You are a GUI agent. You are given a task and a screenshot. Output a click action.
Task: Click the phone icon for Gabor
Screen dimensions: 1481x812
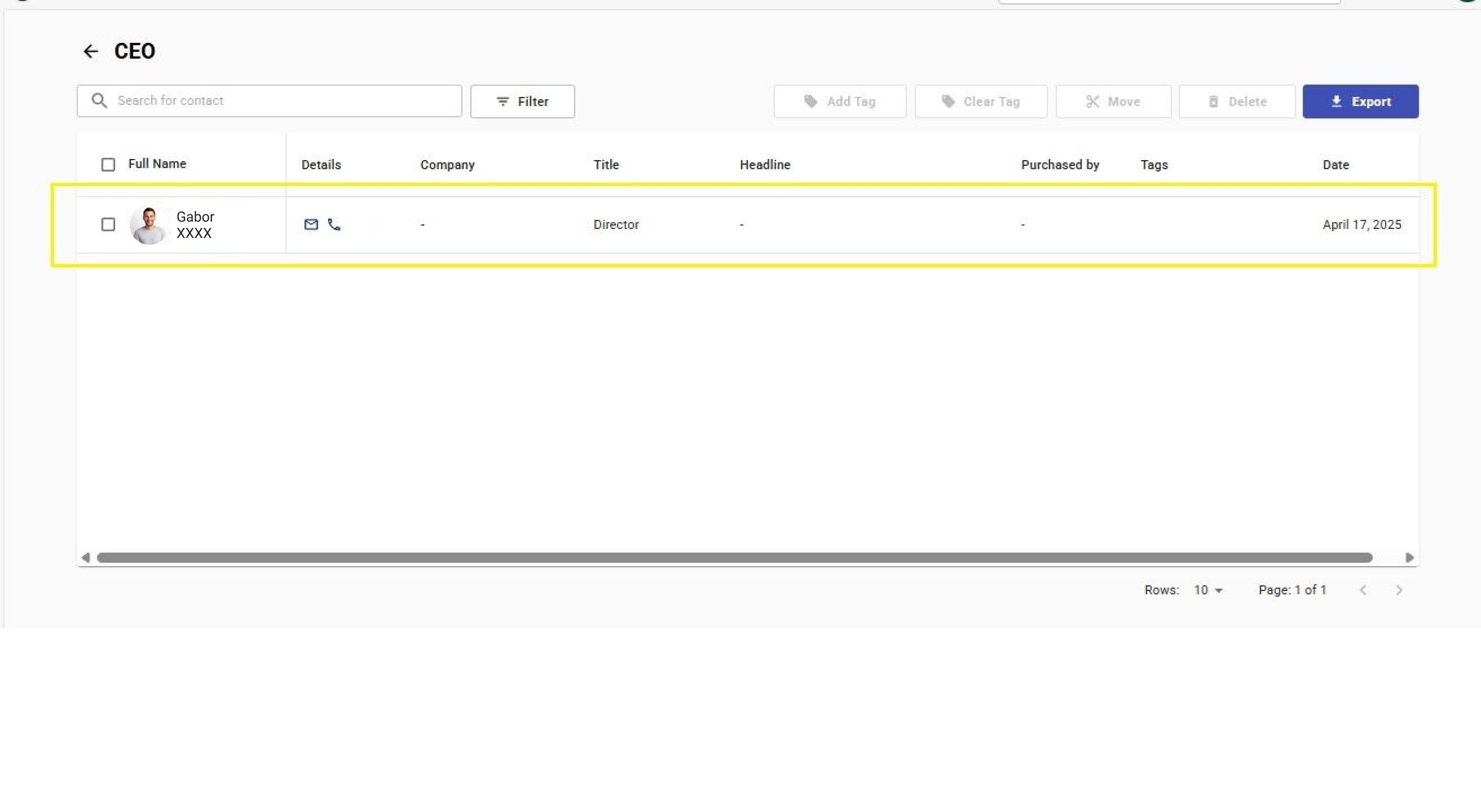point(334,224)
